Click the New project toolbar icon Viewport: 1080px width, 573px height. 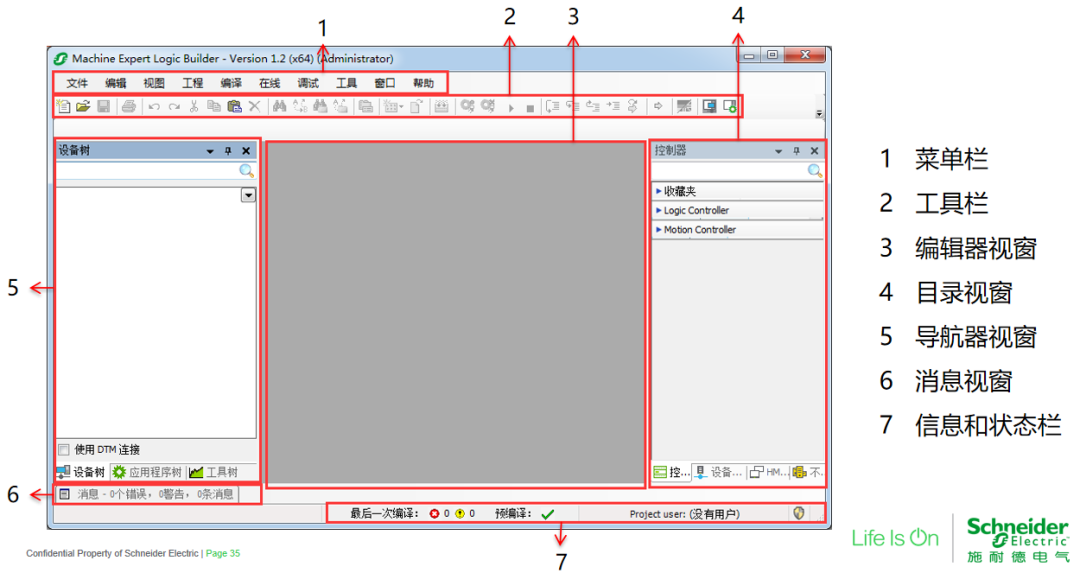click(x=63, y=106)
